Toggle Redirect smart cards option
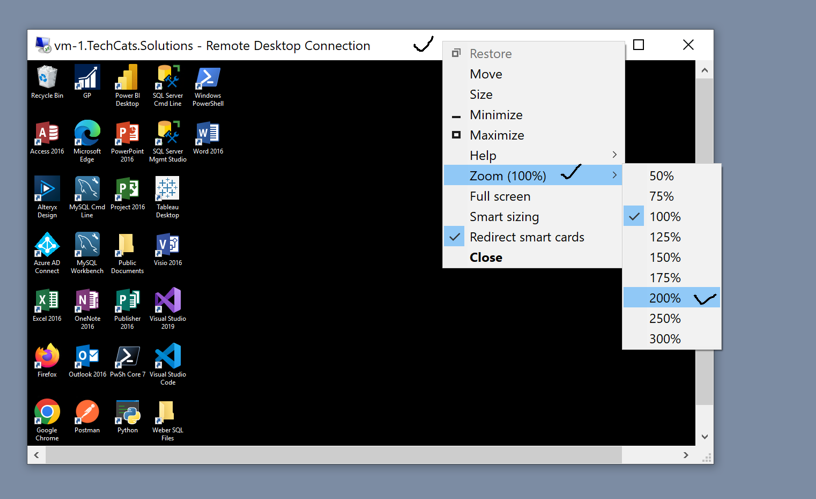 (532, 237)
